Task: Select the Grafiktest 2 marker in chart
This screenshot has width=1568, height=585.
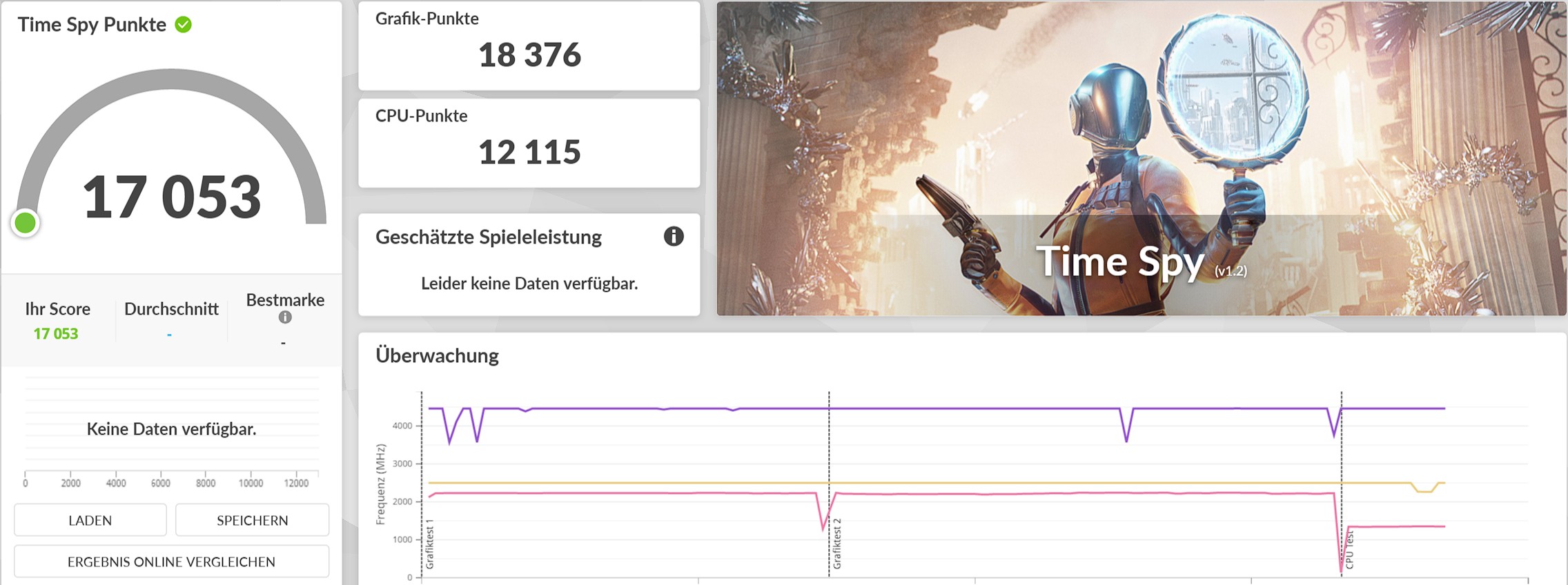Action: [837, 544]
